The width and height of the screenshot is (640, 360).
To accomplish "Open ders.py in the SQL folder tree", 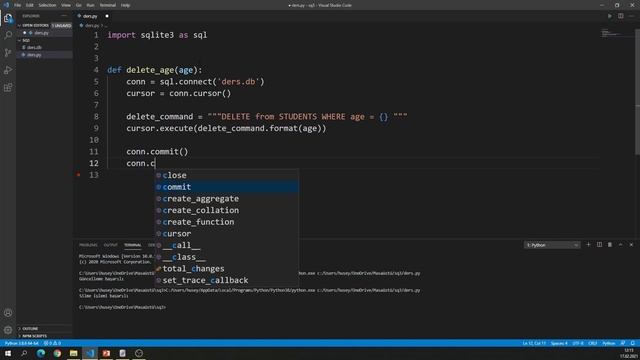I will 34,55.
